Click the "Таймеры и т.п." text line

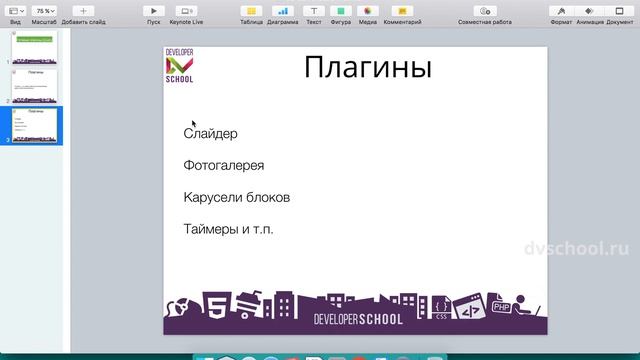(228, 229)
